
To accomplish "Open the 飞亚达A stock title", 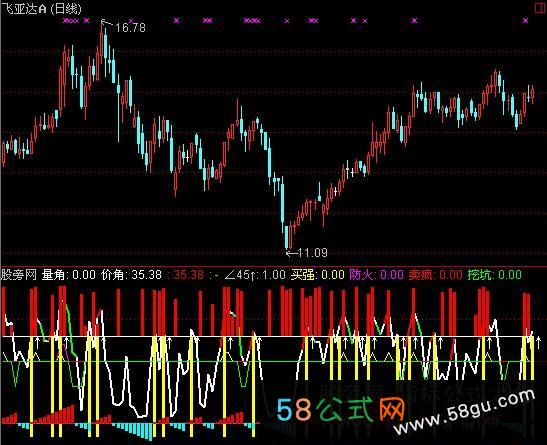I will click(x=24, y=8).
